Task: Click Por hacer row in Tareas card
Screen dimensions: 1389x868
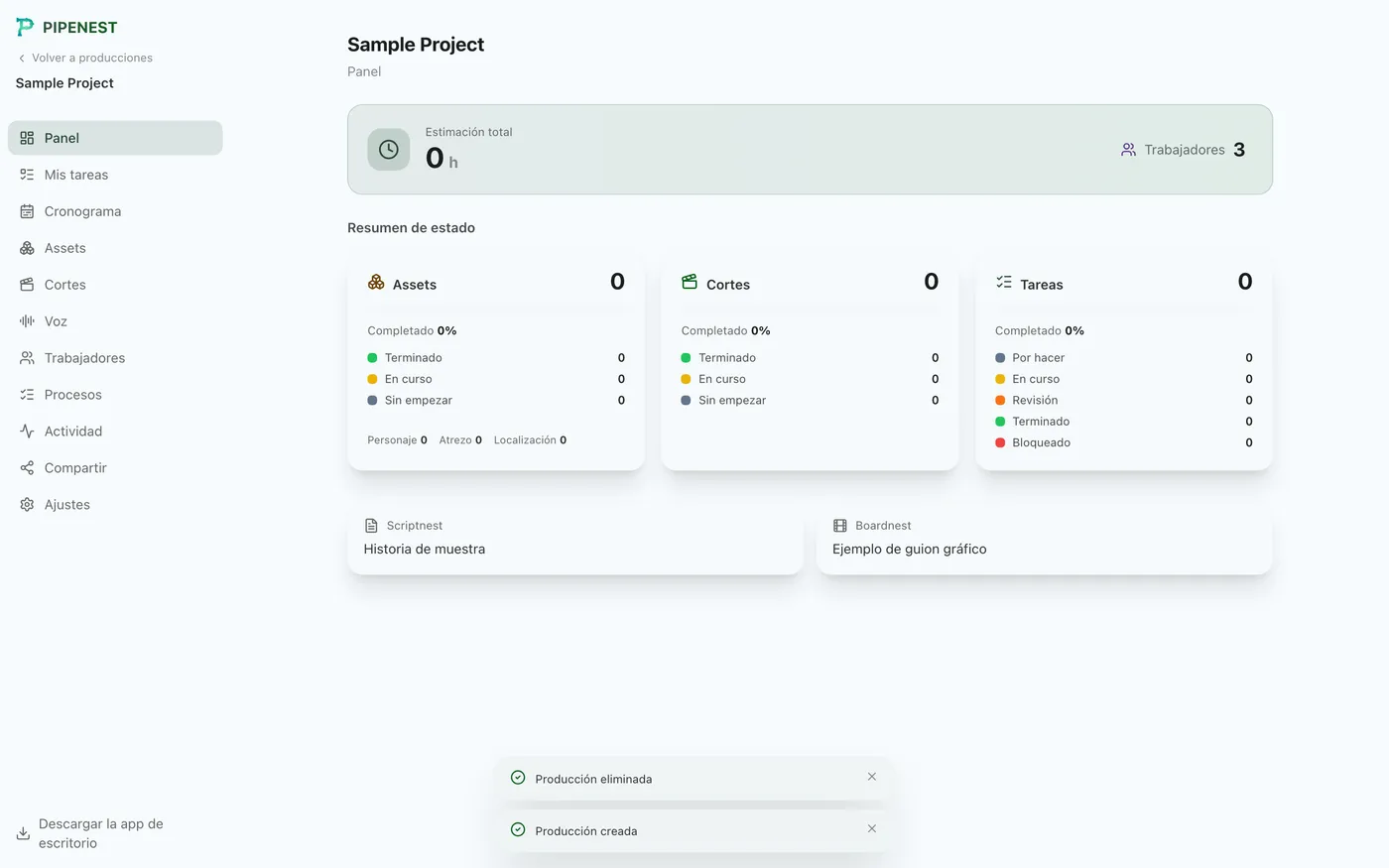Action: [x=1124, y=358]
